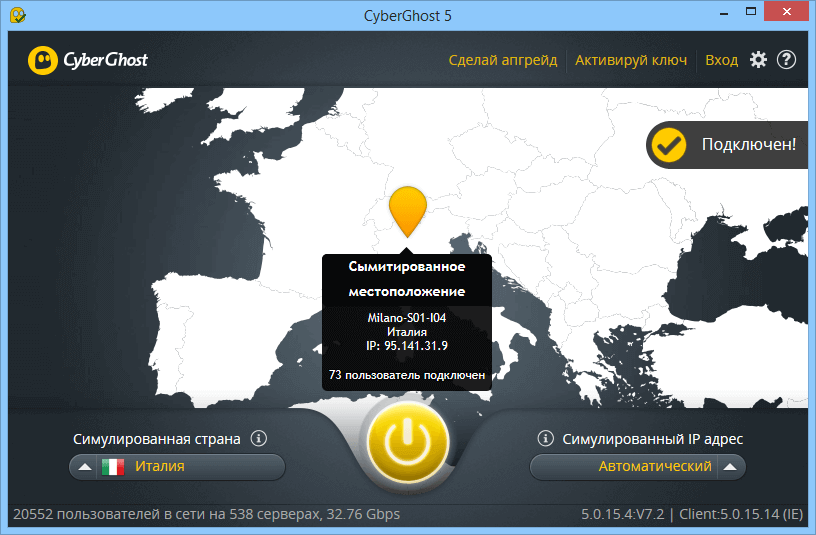
Task: Click the info icon beside Симулированная страна
Action: (259, 438)
